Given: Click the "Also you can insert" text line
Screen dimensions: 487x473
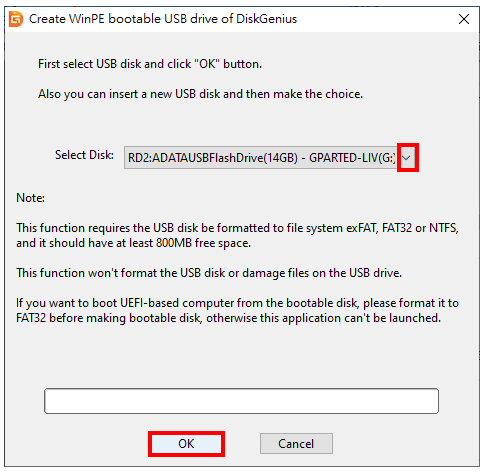Looking at the screenshot, I should pos(200,94).
